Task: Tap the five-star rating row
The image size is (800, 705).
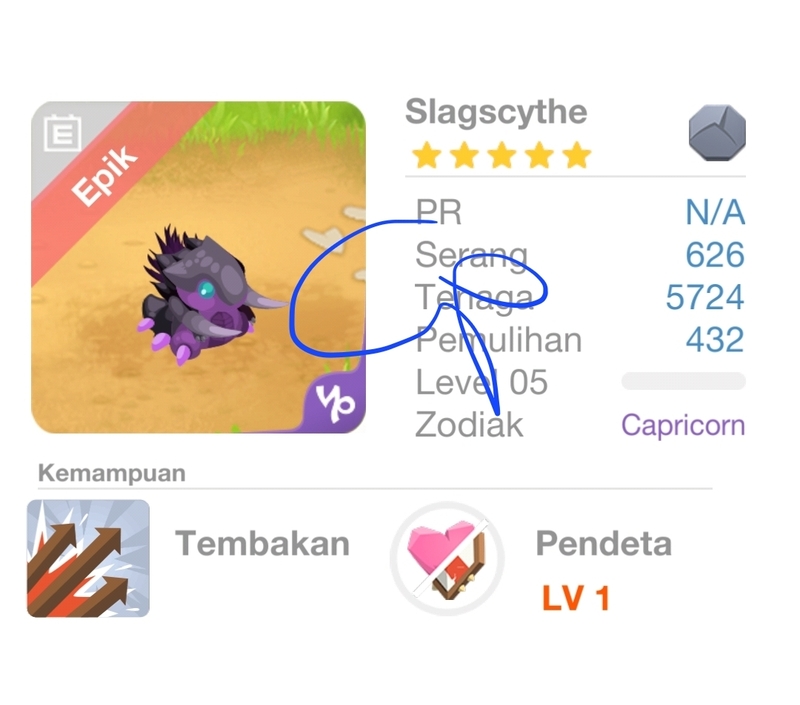Action: click(502, 155)
